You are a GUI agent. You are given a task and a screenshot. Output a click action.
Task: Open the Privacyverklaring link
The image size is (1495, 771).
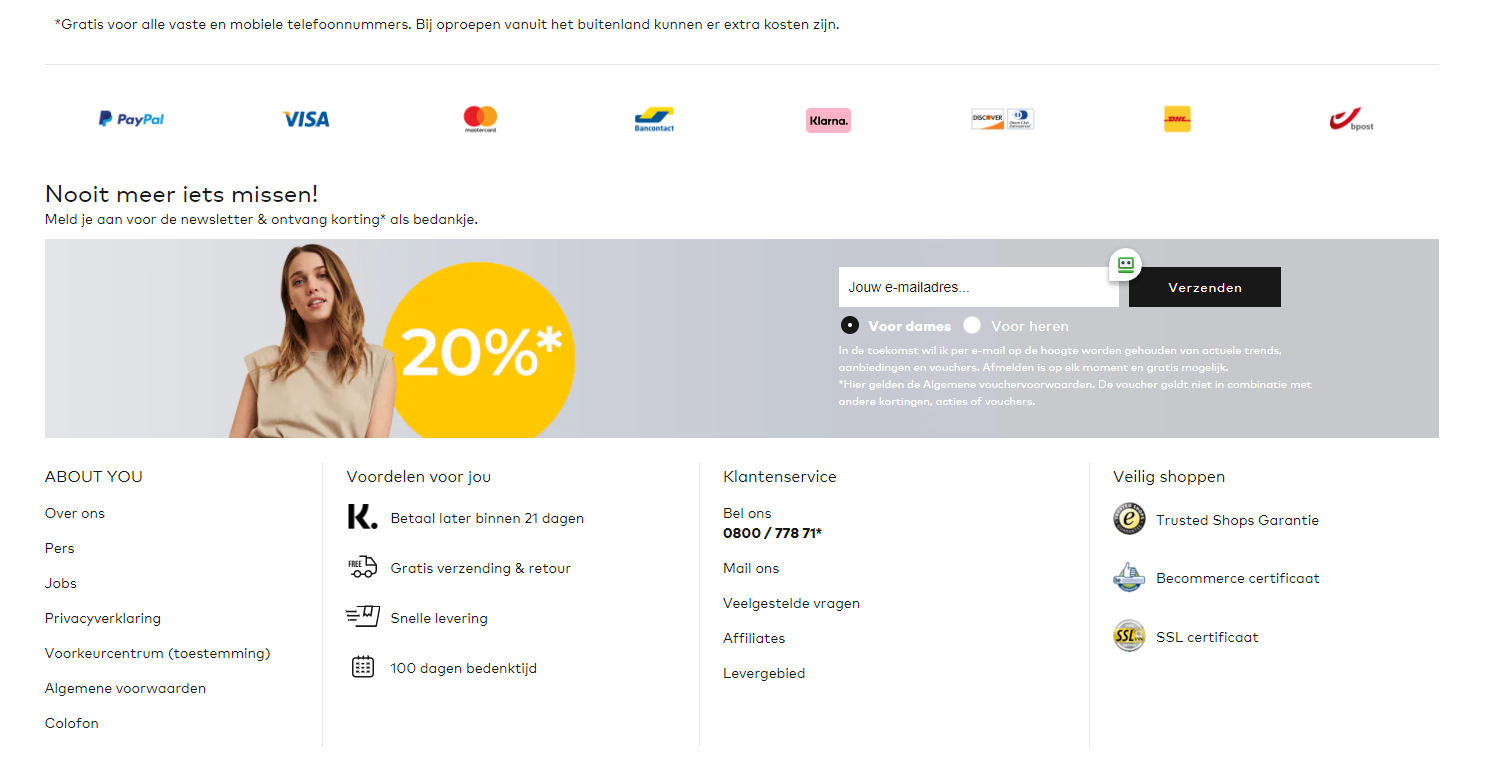103,618
